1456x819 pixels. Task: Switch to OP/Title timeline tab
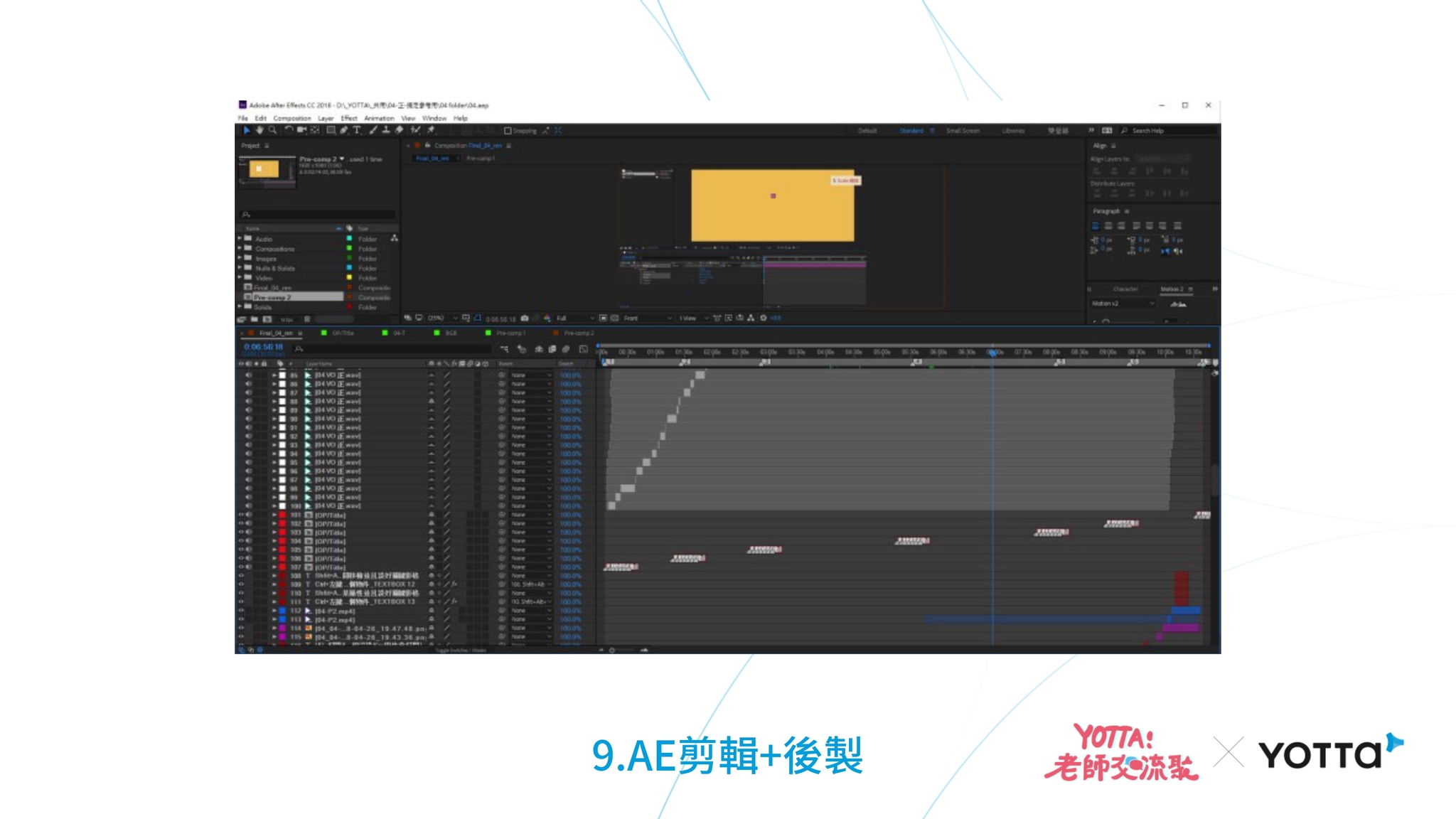[343, 333]
